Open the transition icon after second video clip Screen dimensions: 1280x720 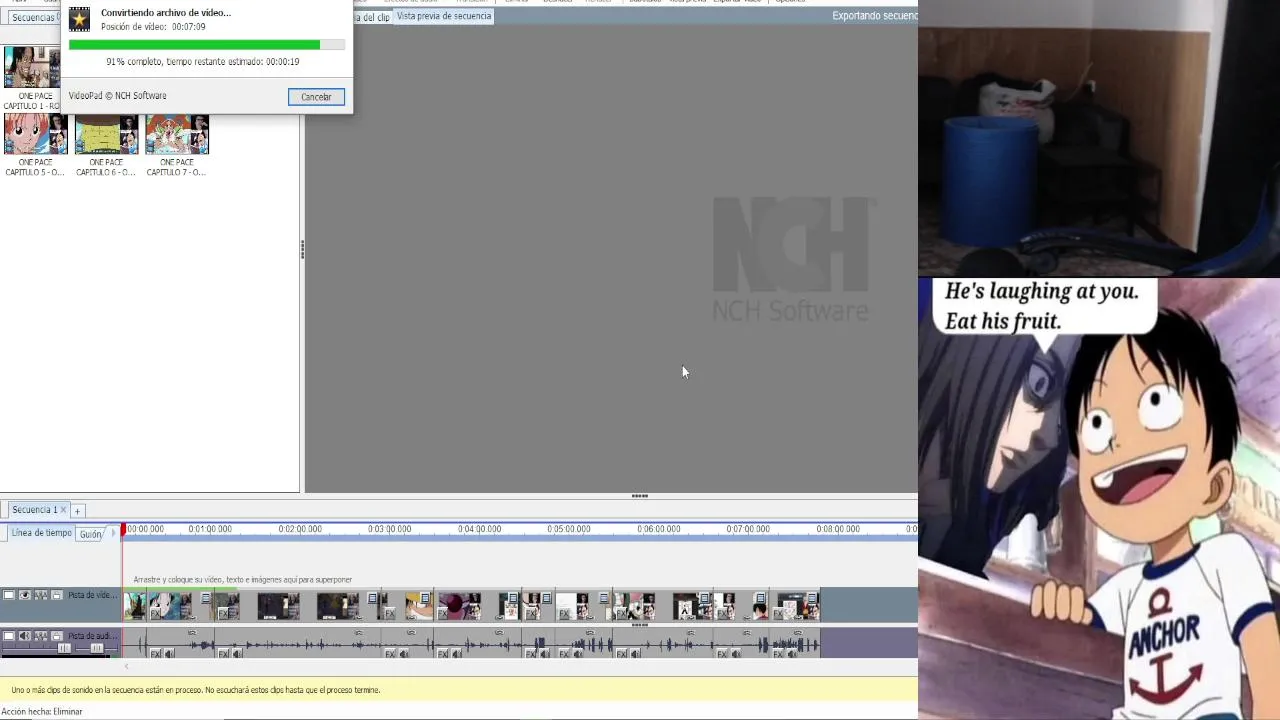tap(206, 599)
